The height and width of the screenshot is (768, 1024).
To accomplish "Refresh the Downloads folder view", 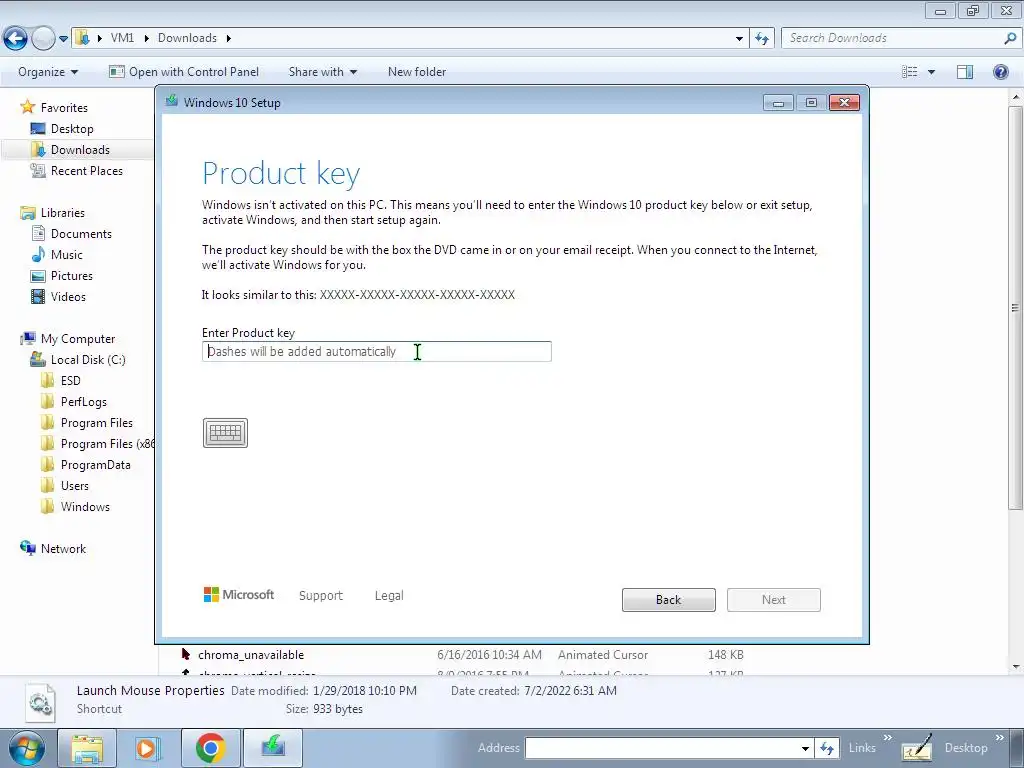I will tap(762, 39).
